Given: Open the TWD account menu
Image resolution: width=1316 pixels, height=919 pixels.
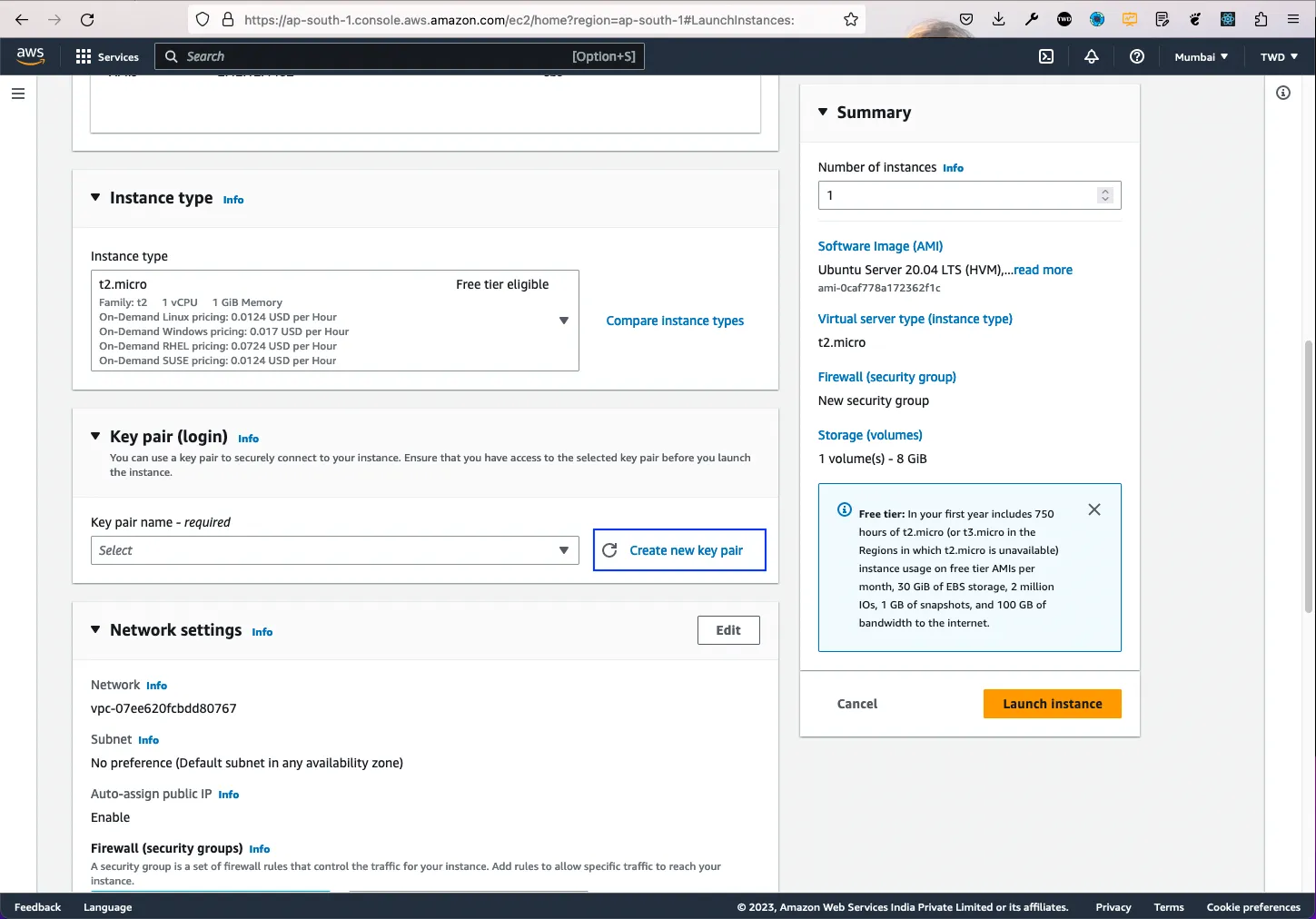Looking at the screenshot, I should [1279, 56].
